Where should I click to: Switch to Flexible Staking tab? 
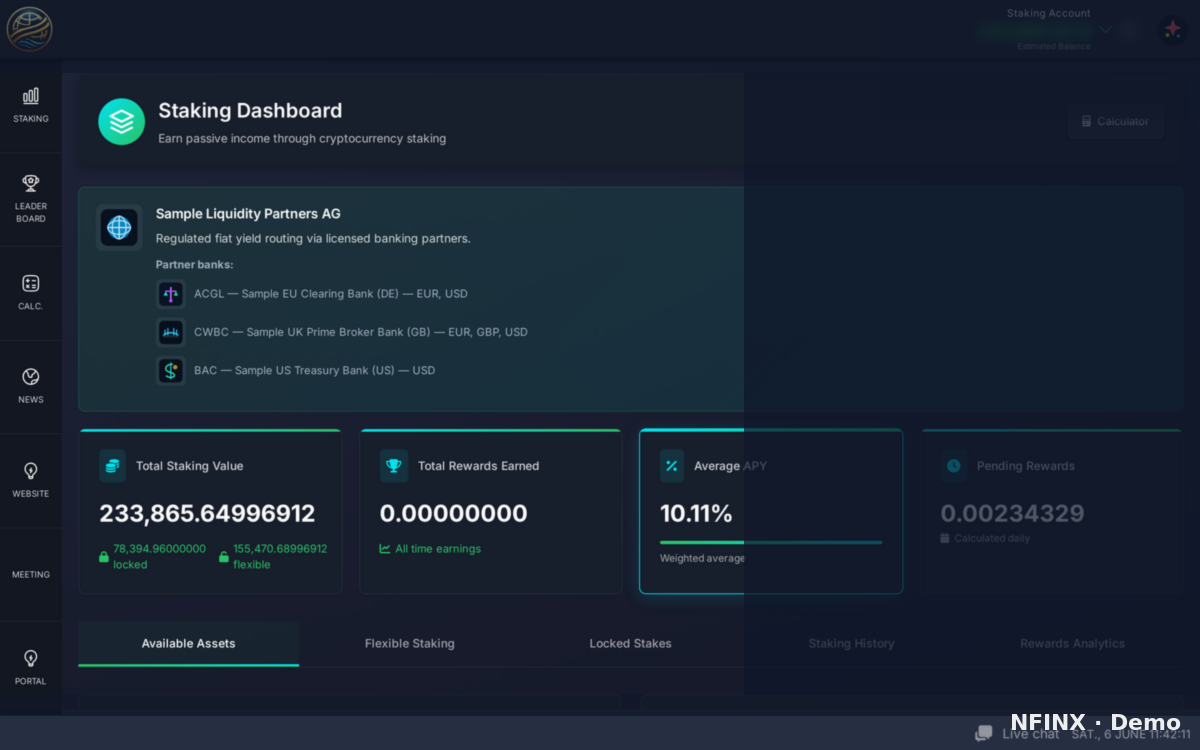pyautogui.click(x=410, y=644)
